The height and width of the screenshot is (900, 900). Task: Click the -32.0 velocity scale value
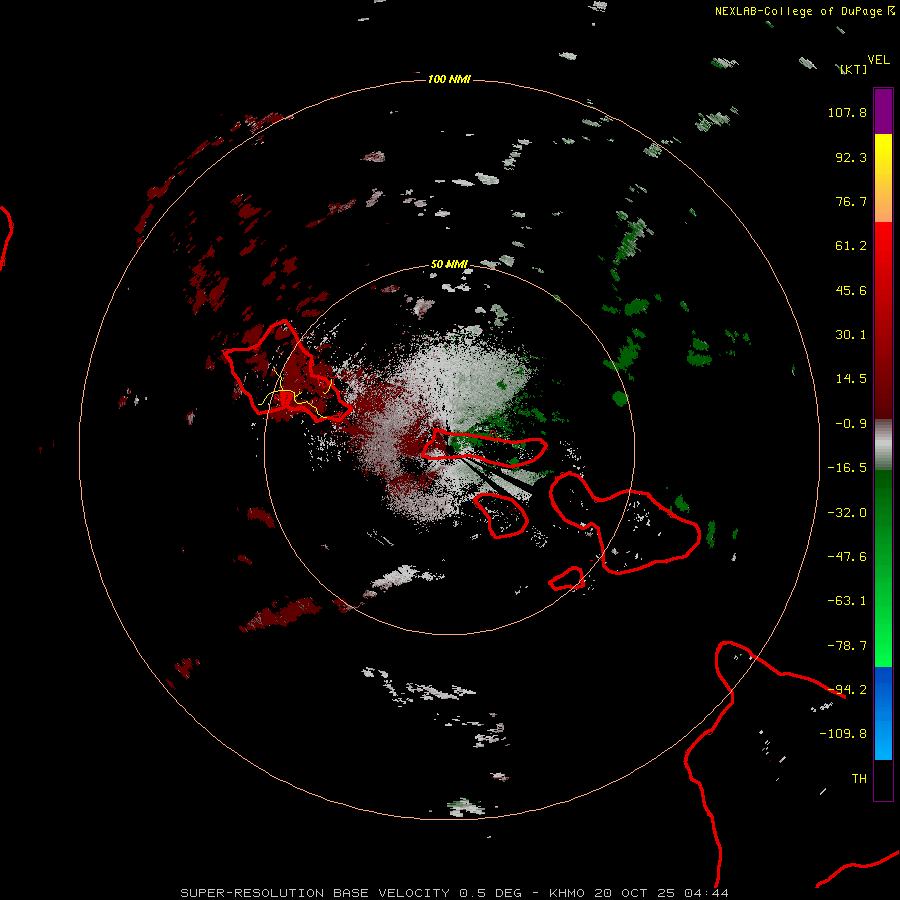click(x=847, y=513)
